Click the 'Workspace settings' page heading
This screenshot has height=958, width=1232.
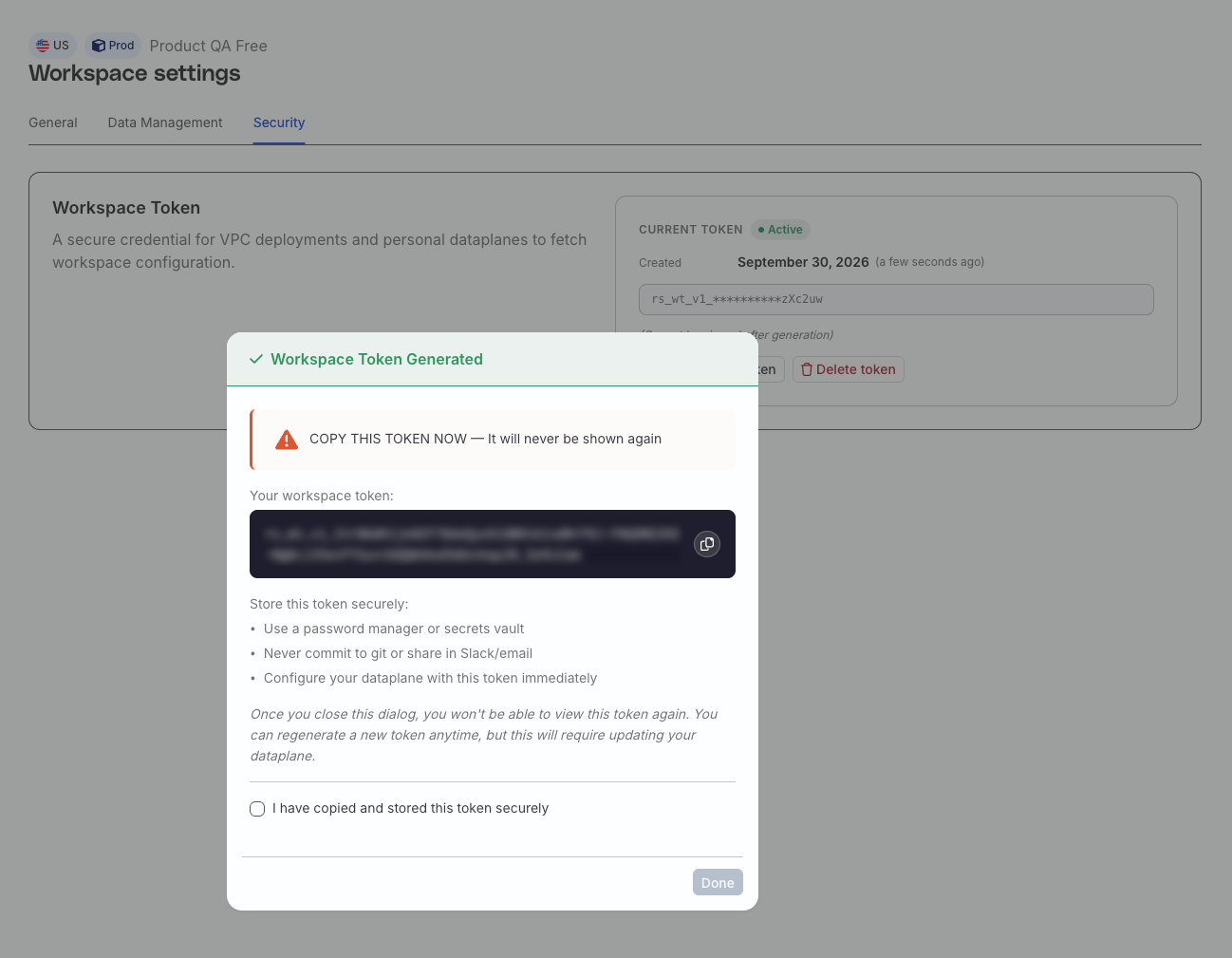pyautogui.click(x=135, y=73)
